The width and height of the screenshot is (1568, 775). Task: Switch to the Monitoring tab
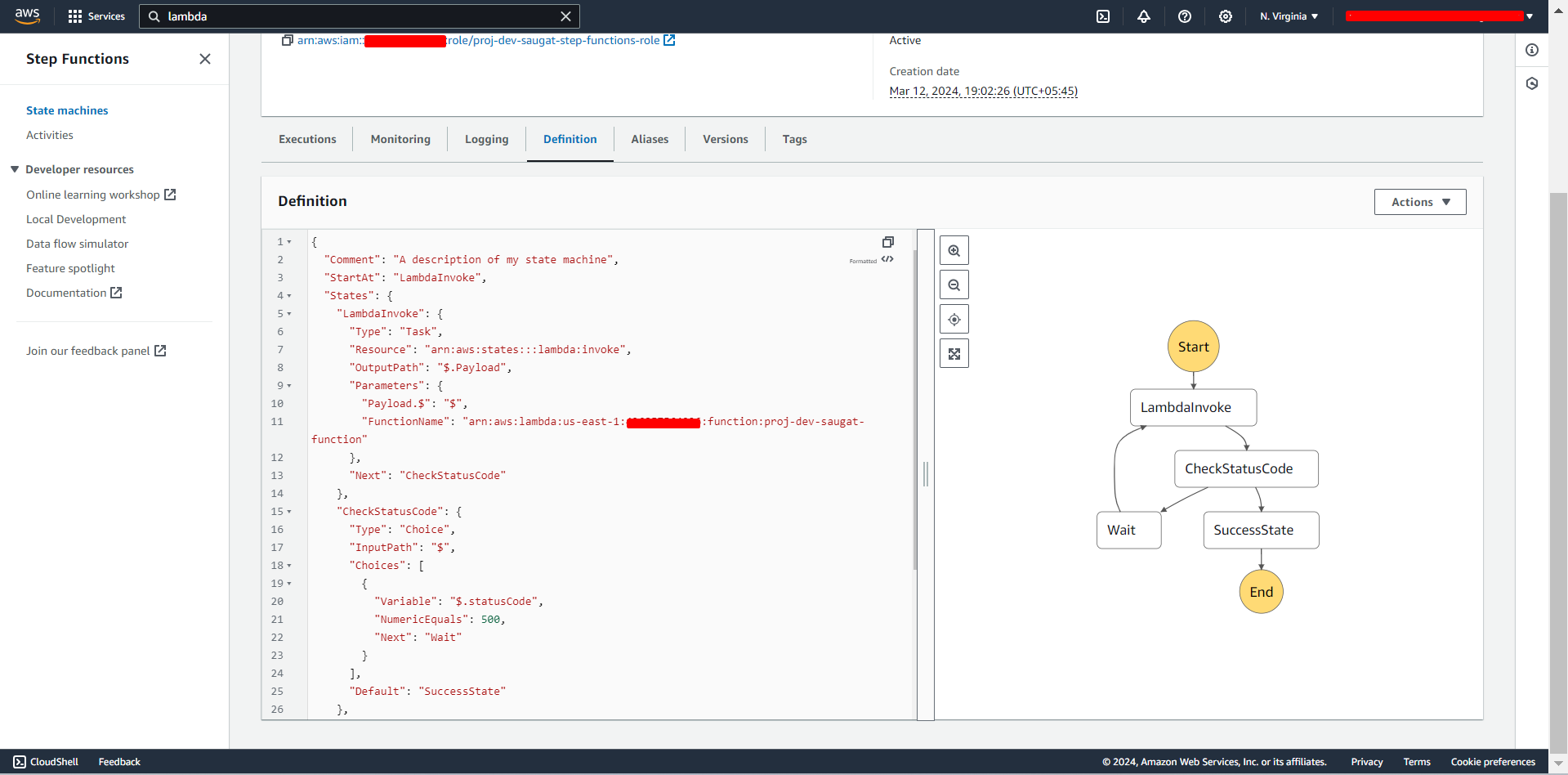pos(400,139)
